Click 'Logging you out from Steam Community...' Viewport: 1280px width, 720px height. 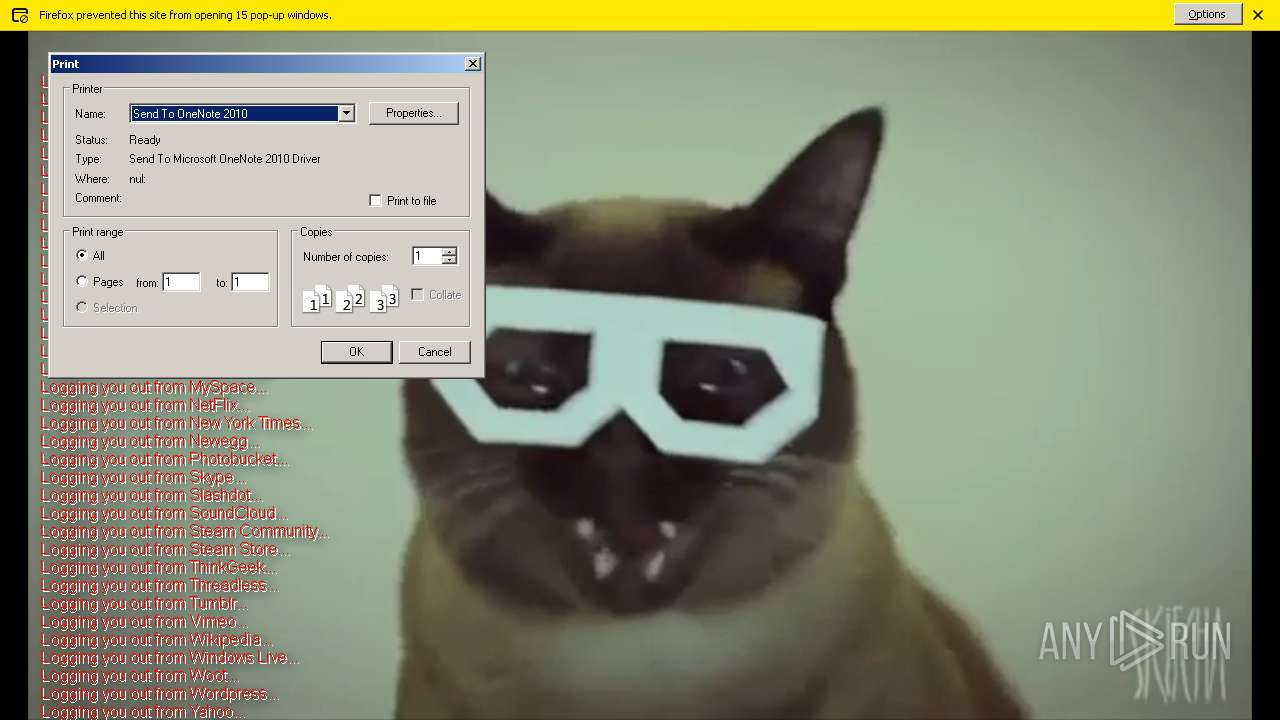[185, 531]
